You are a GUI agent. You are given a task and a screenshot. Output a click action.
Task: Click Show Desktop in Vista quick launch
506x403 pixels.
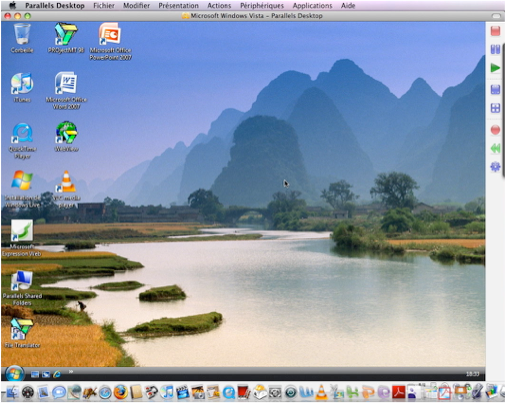[35, 375]
